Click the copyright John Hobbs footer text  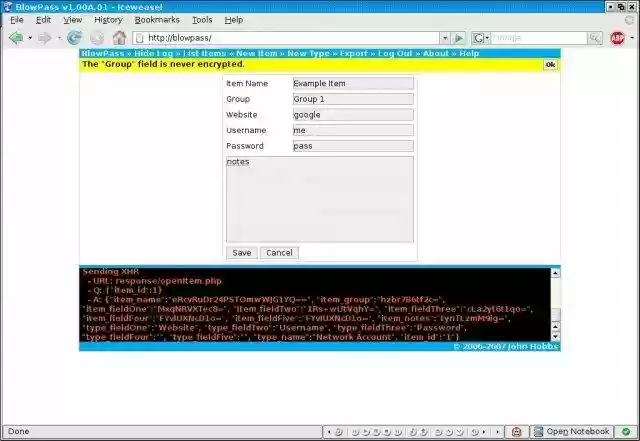[x=506, y=347]
